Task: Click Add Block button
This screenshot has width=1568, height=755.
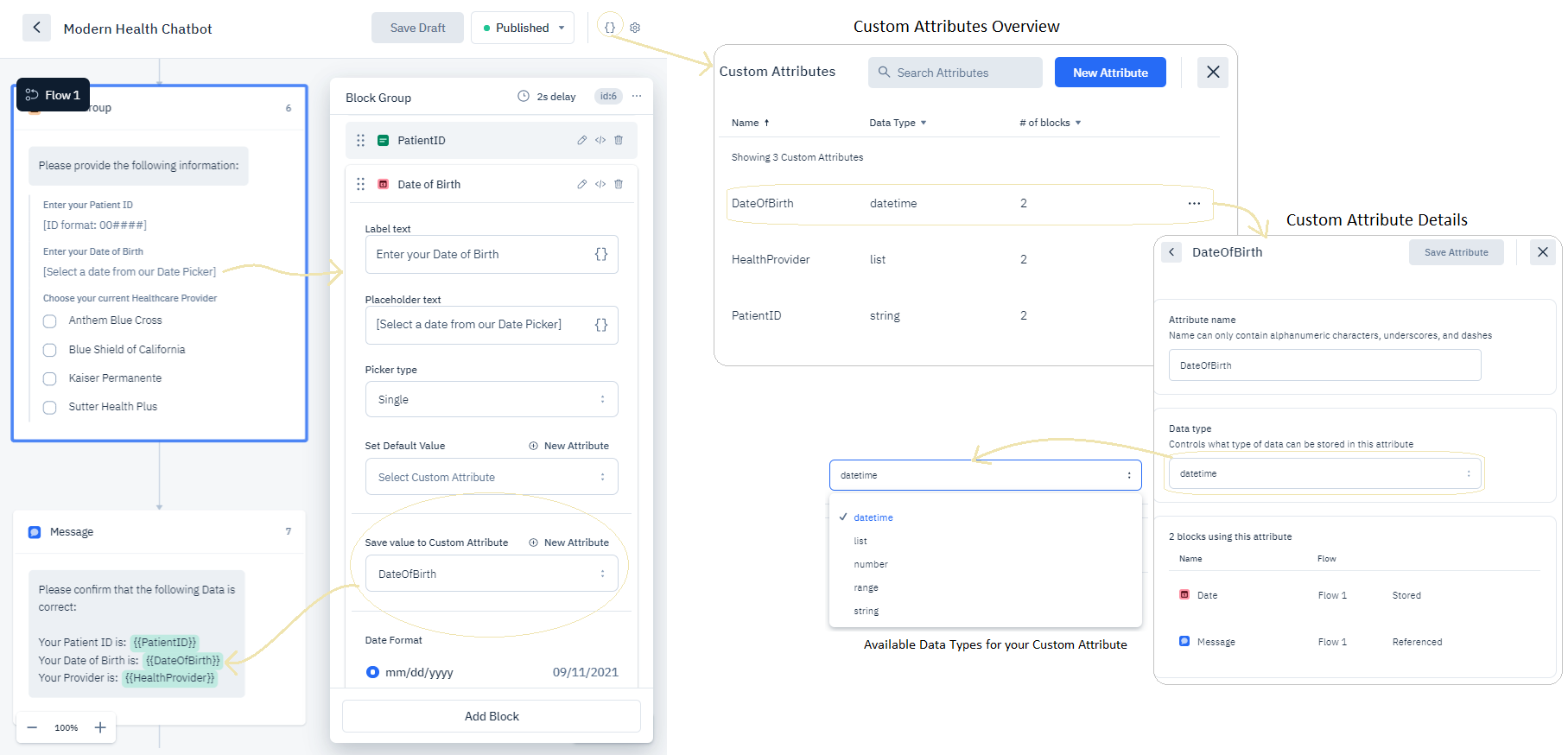Action: click(492, 716)
